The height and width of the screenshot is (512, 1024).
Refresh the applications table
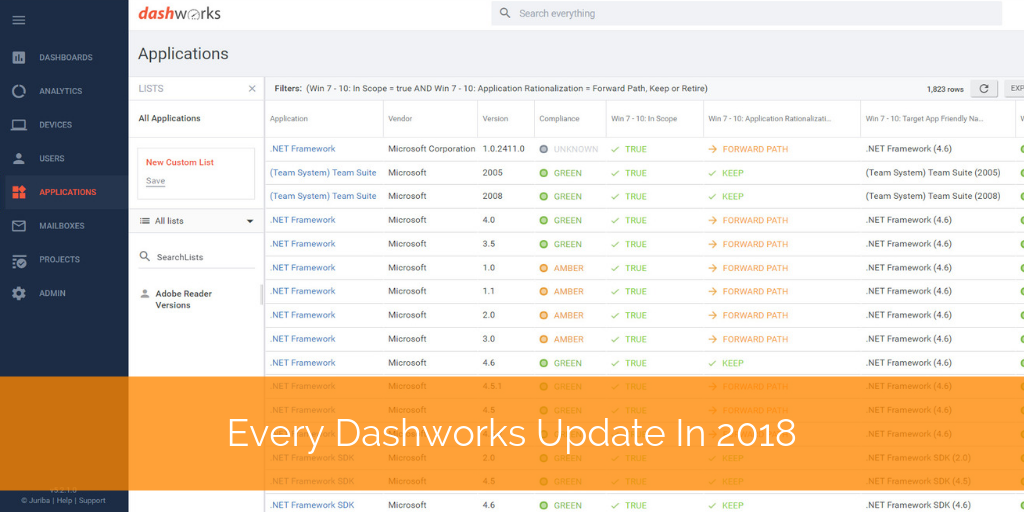coord(984,89)
